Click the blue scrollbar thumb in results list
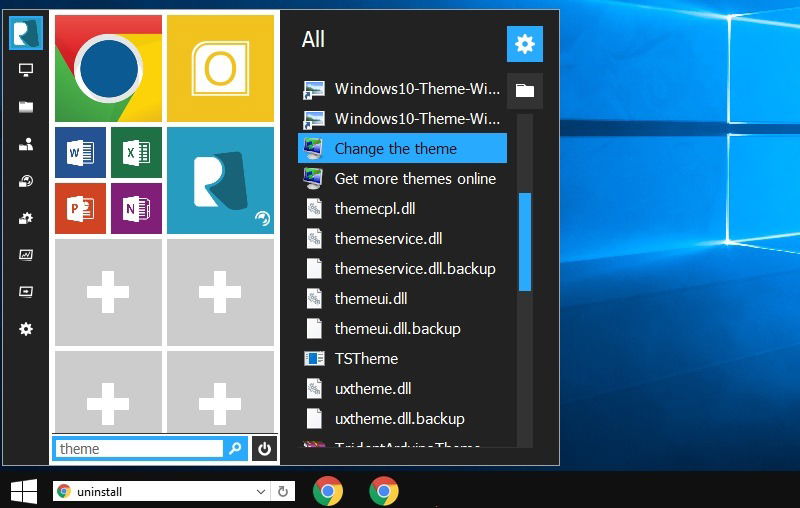Viewport: 800px width, 508px height. [x=524, y=242]
